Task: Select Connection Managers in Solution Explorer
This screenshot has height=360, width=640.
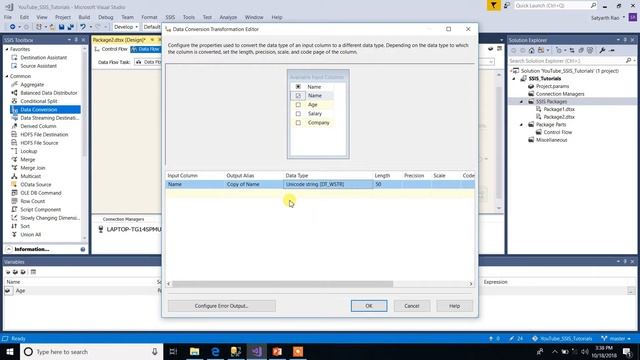Action: coord(560,94)
